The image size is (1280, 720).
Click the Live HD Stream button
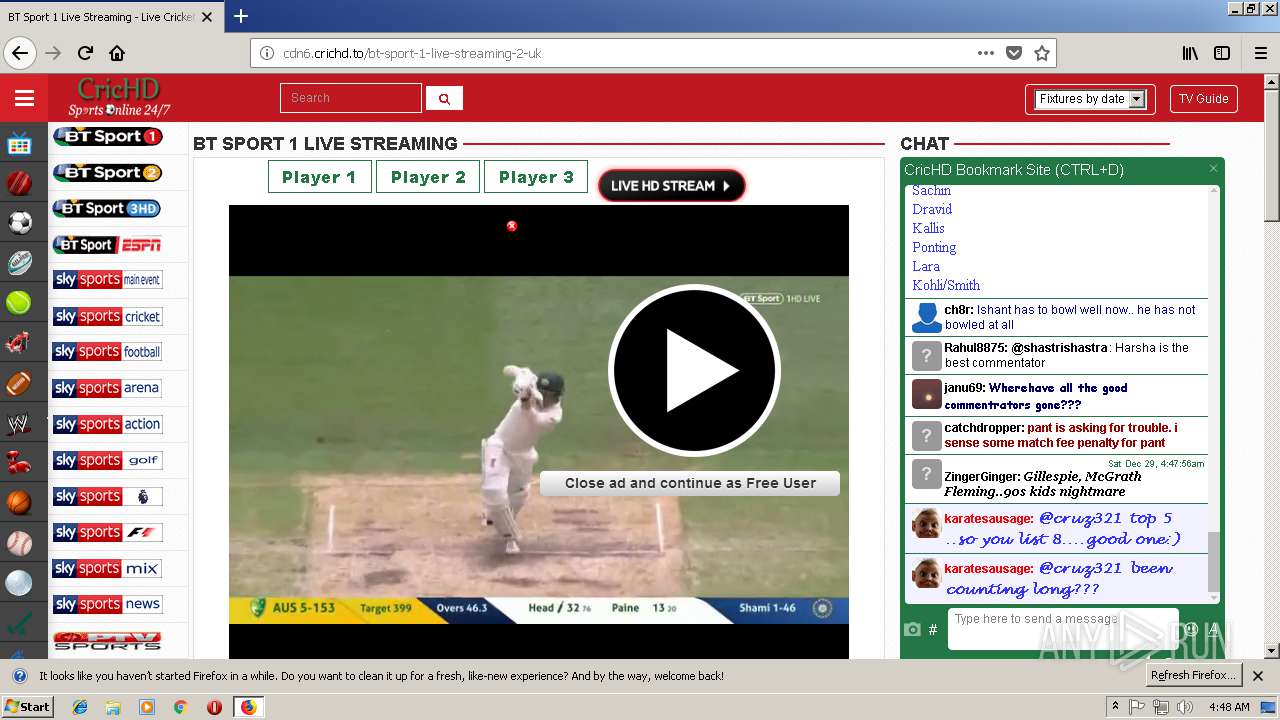671,186
